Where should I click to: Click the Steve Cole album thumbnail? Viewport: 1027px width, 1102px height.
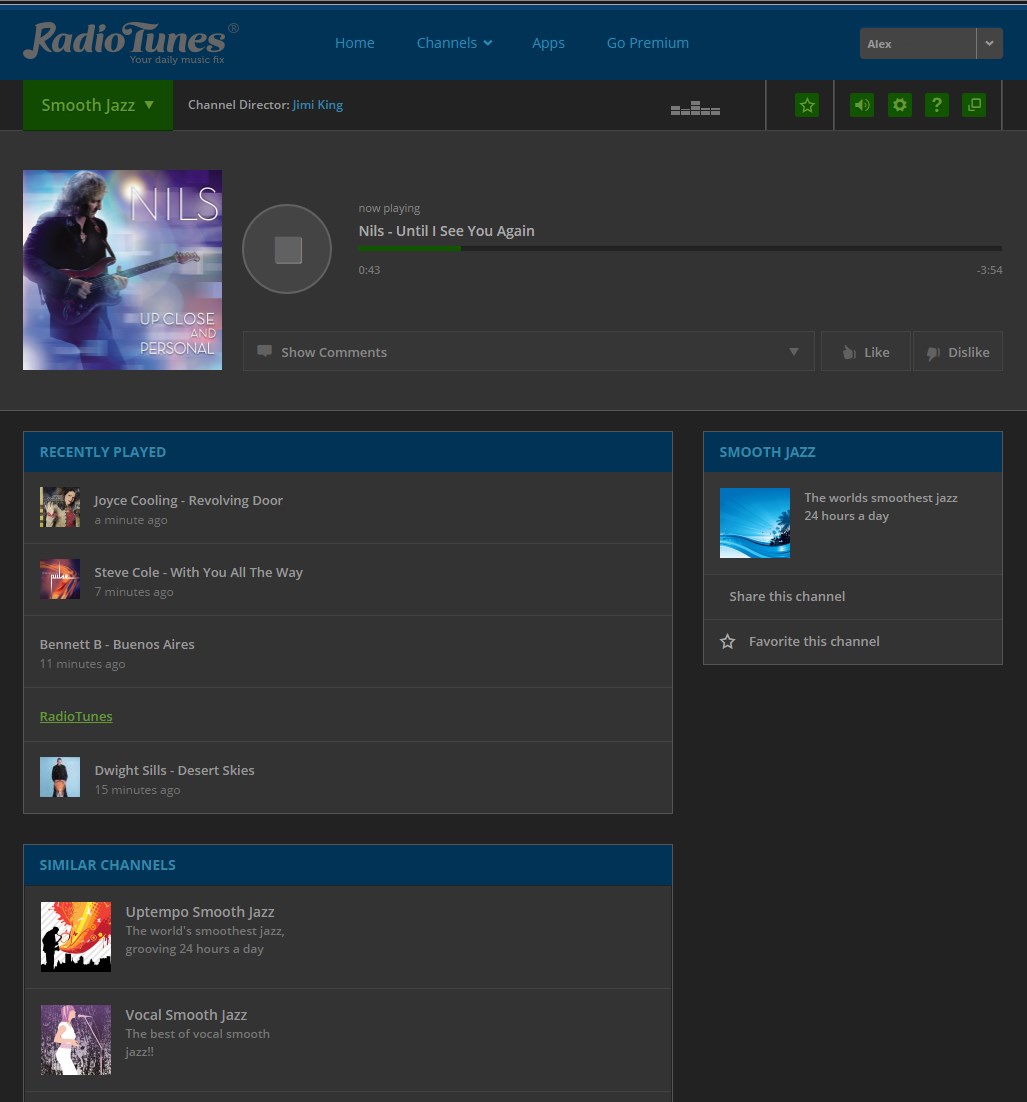(60, 579)
